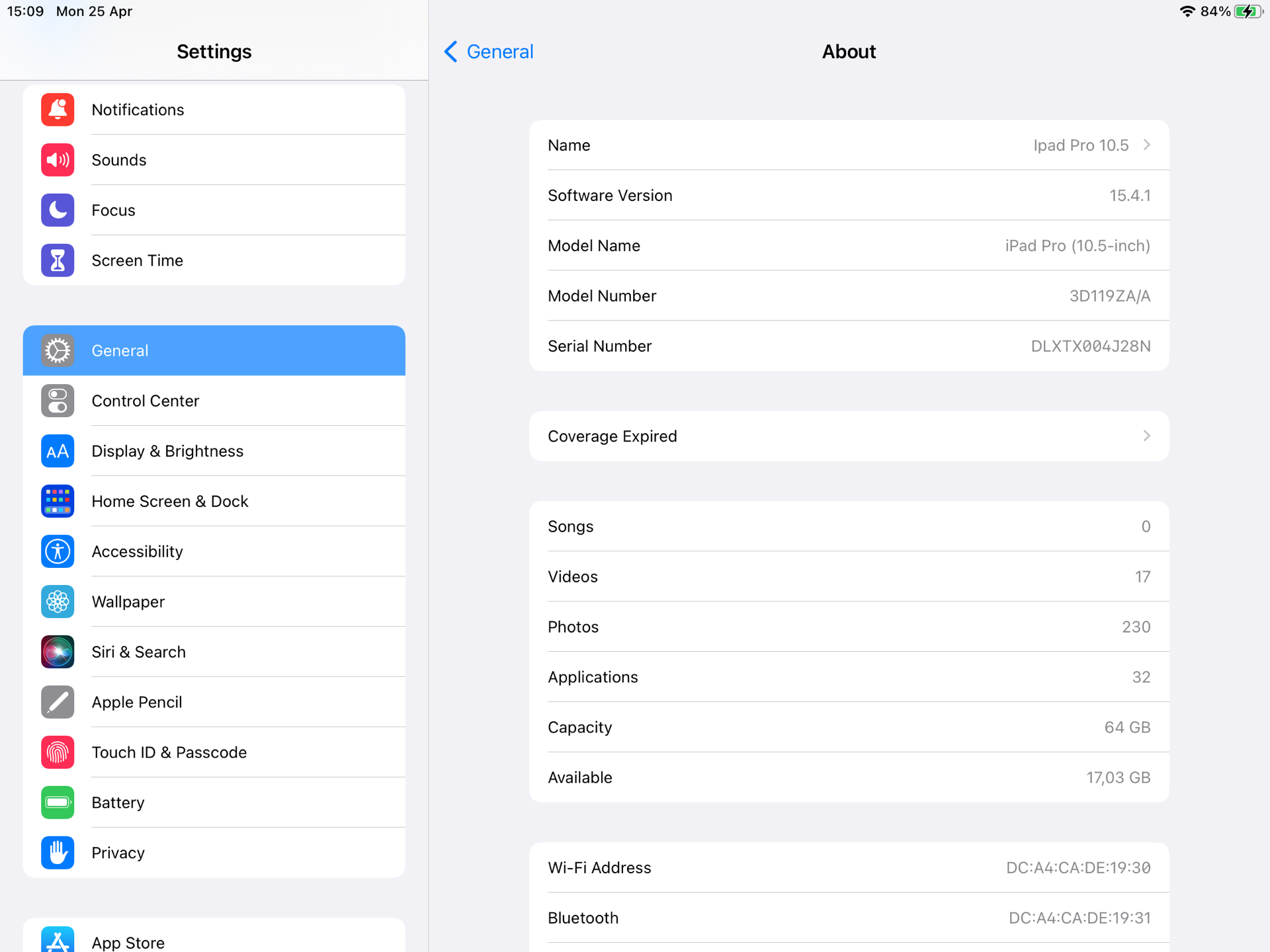Open Notifications settings

pyautogui.click(x=214, y=110)
